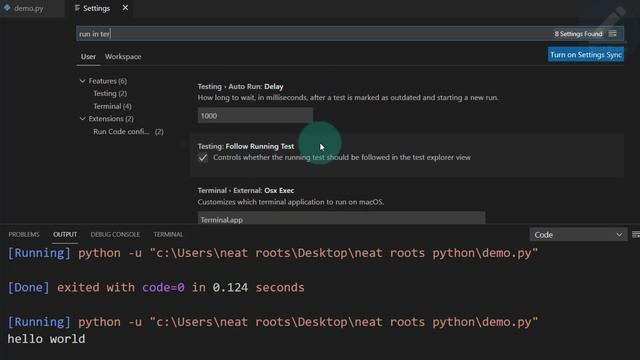The height and width of the screenshot is (360, 640).
Task: Select Testing (2) in settings tree
Action: [x=110, y=93]
